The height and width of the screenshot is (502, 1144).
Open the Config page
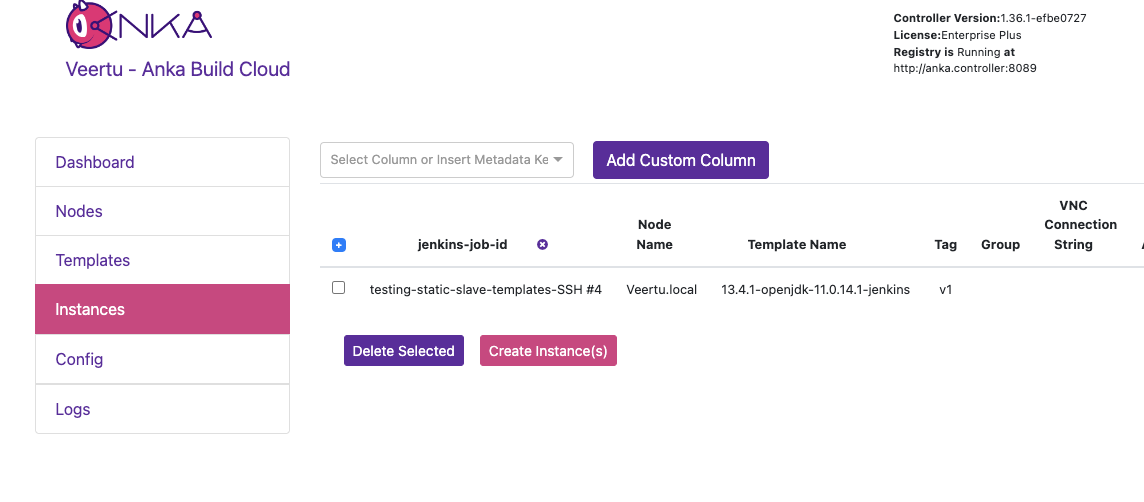point(79,359)
